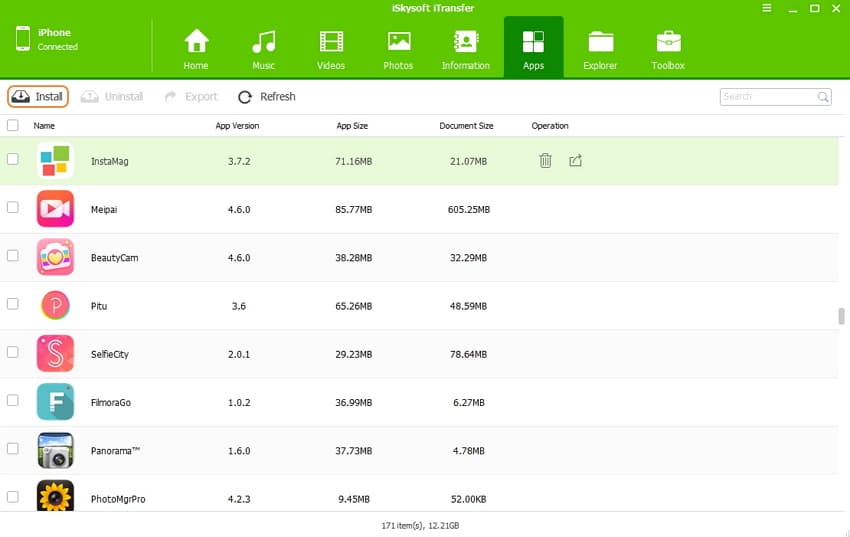
Task: Select the Meipai app name
Action: click(x=104, y=209)
